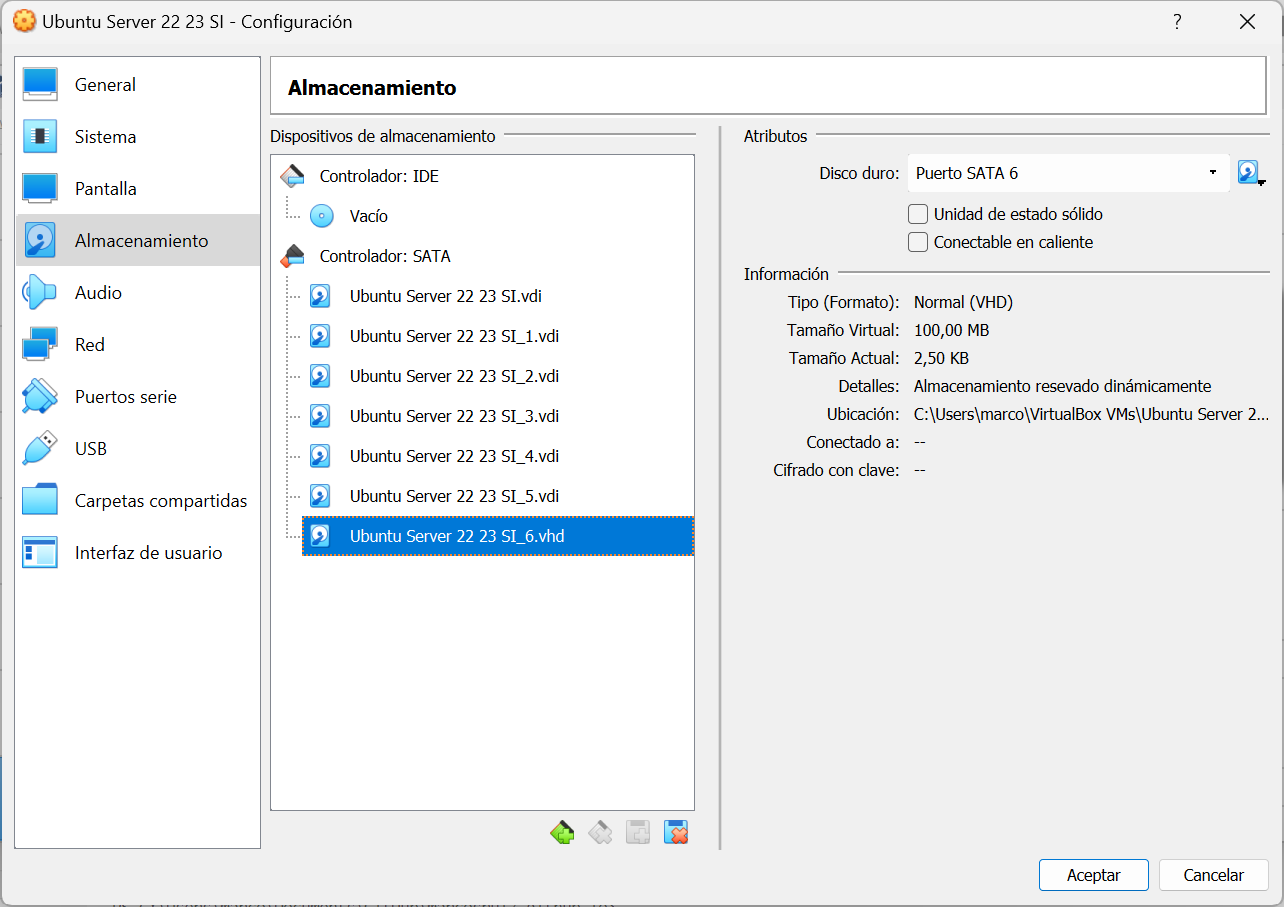1284x907 pixels.
Task: Select Controlador: IDE in storage tree
Action: point(379,176)
